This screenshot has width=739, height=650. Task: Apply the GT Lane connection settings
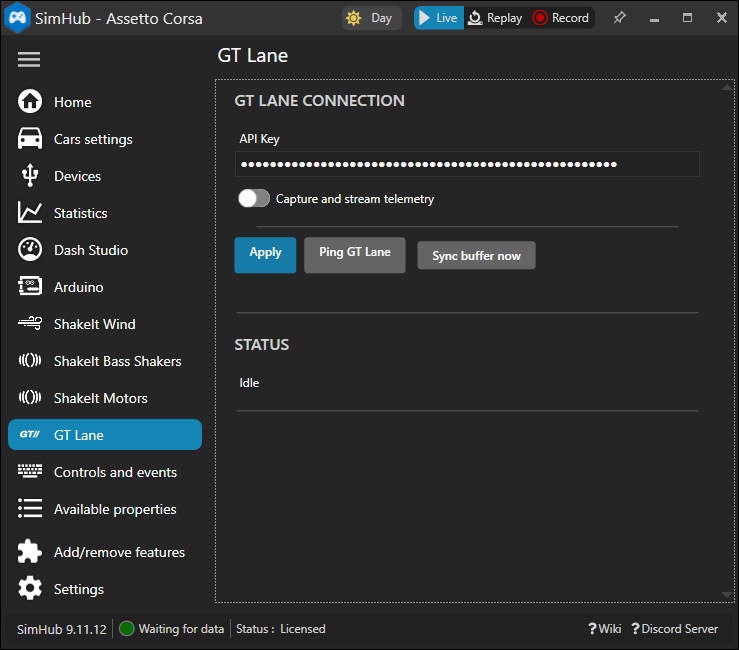pyautogui.click(x=265, y=255)
